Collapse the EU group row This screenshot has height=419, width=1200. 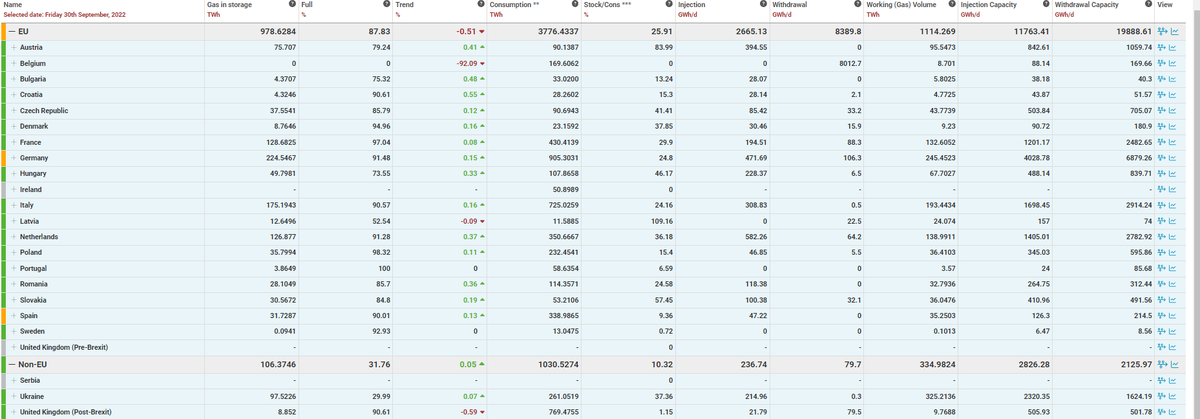pyautogui.click(x=12, y=32)
